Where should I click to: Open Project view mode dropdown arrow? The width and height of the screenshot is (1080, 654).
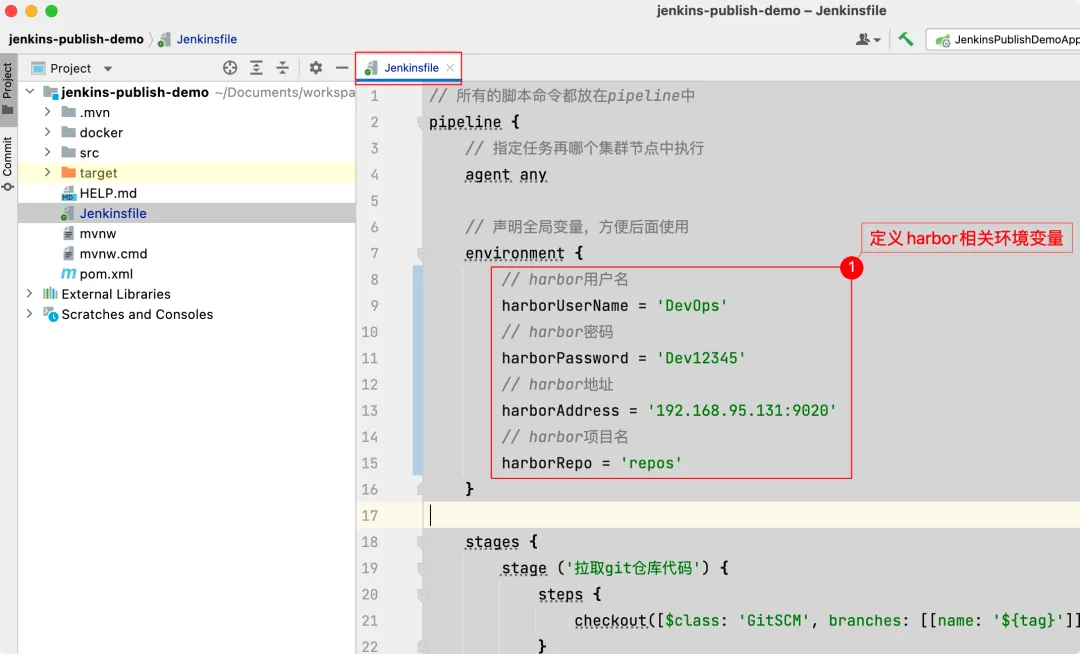pyautogui.click(x=107, y=68)
